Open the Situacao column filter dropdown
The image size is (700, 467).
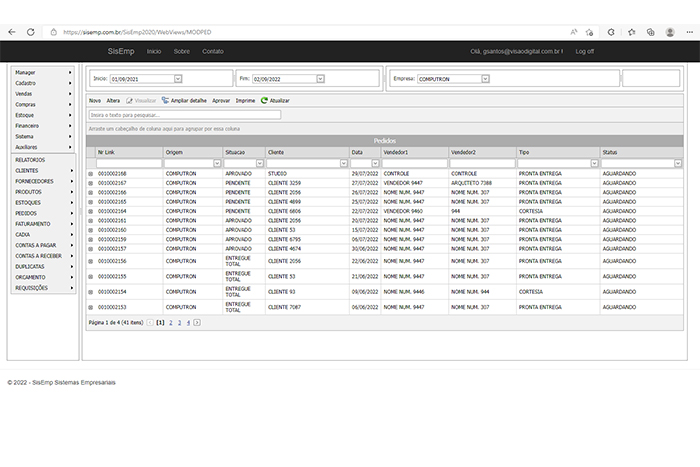(260, 163)
